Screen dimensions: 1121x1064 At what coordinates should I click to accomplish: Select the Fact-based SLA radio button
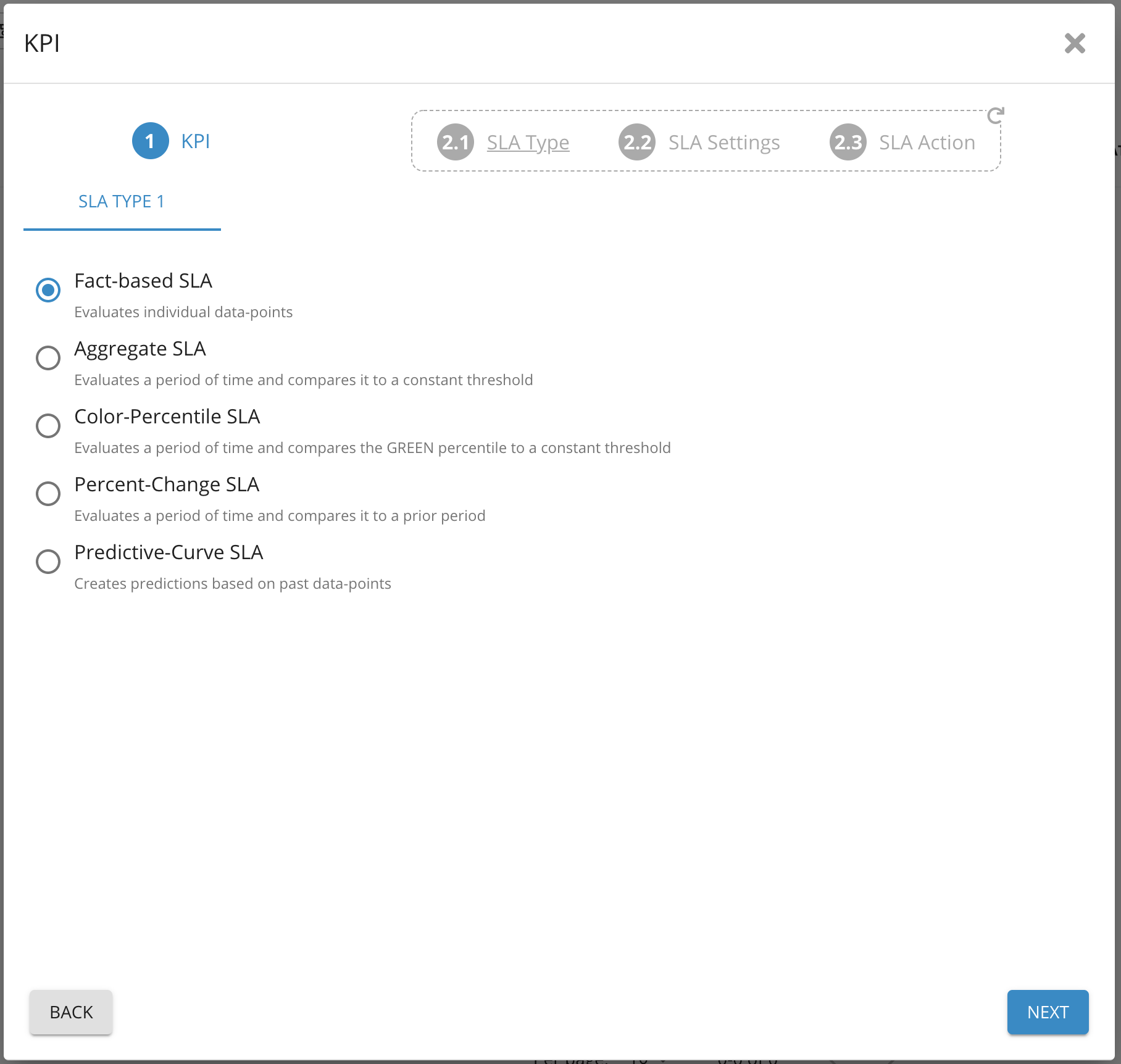(48, 290)
